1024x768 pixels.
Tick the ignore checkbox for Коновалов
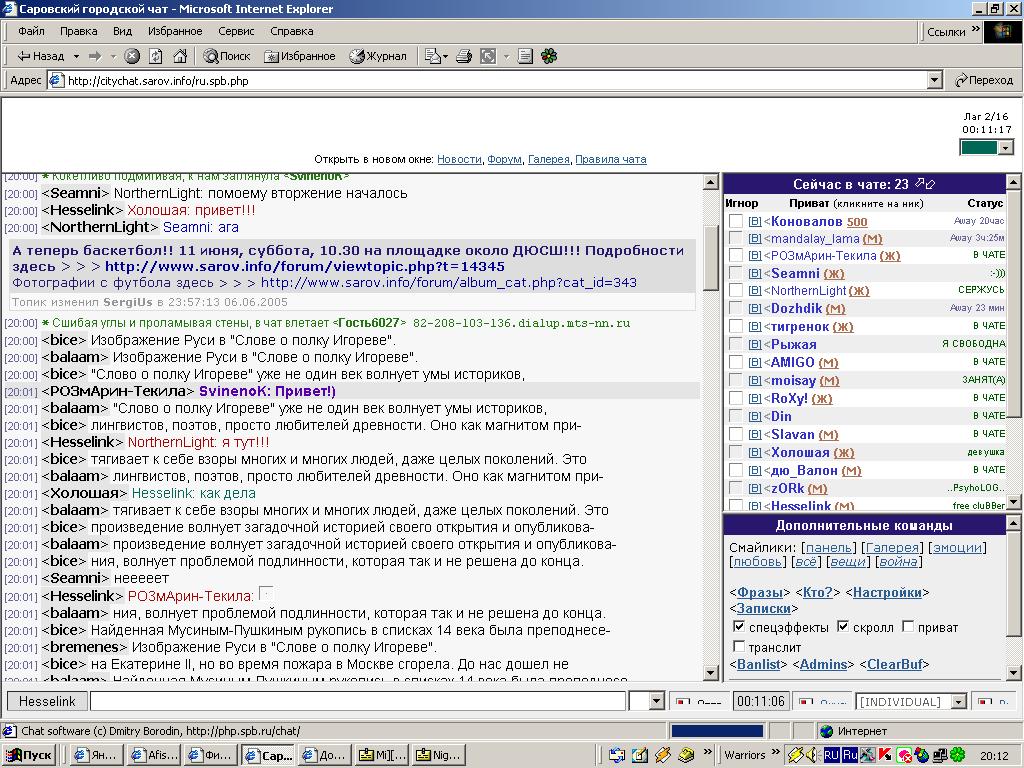[736, 222]
